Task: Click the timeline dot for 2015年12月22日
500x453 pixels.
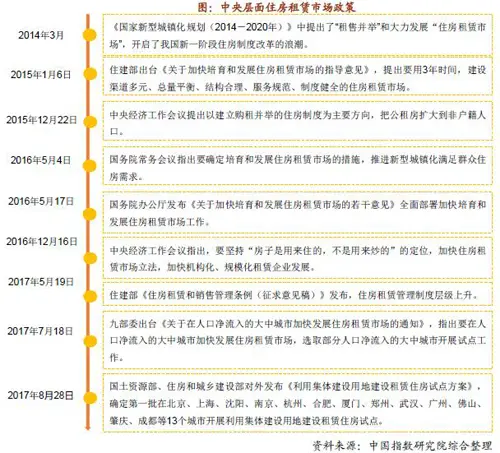Action: tap(90, 122)
